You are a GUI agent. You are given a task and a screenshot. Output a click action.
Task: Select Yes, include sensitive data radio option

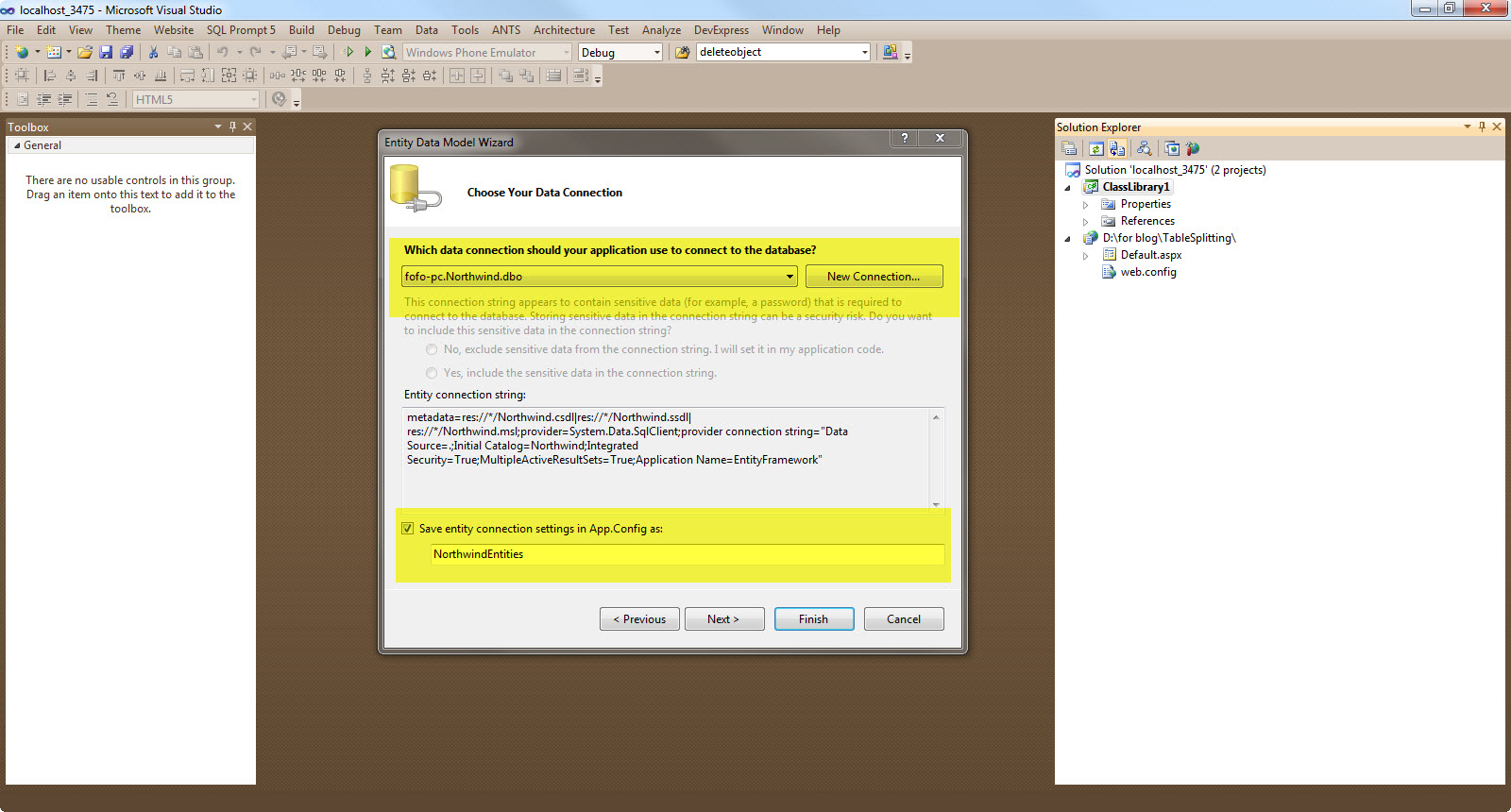coord(432,373)
